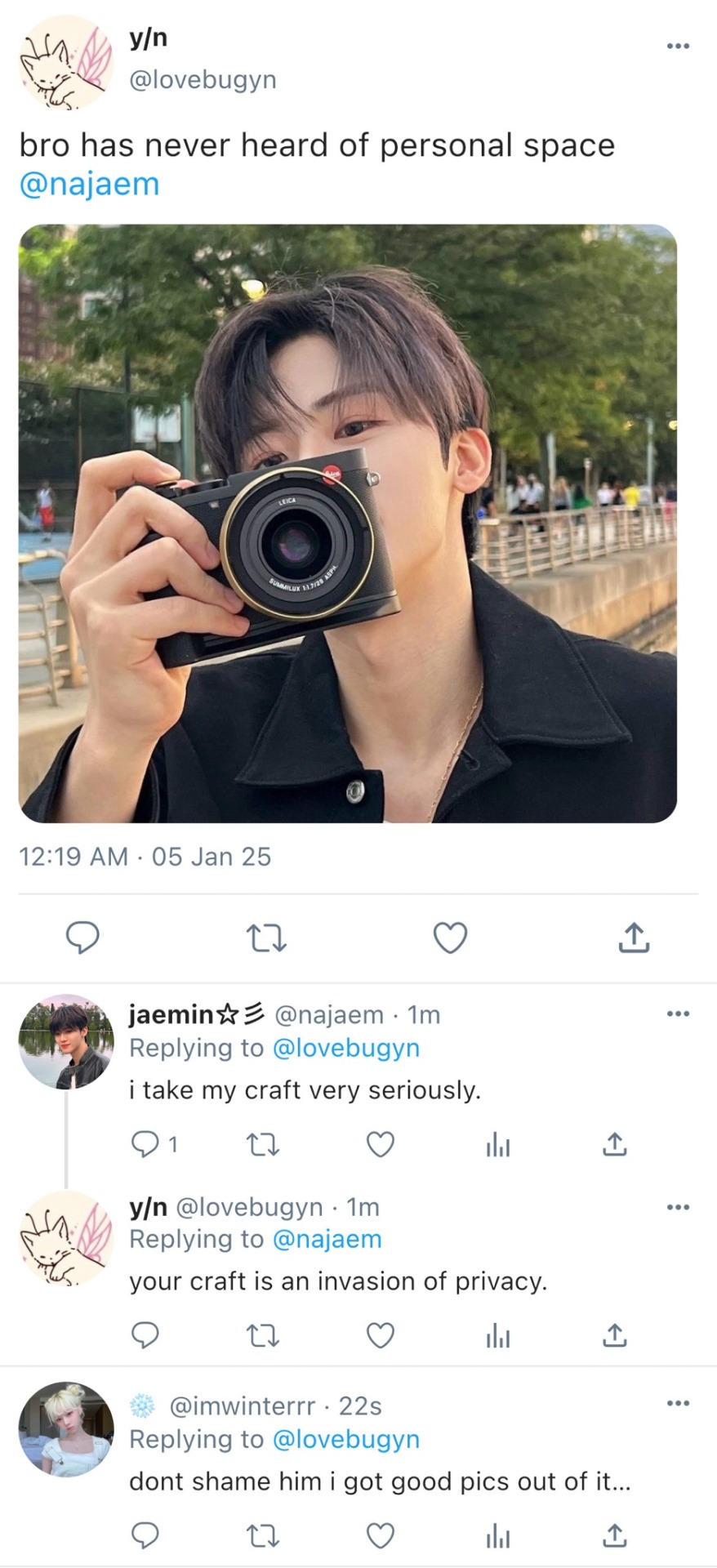The height and width of the screenshot is (1568, 717).
Task: Open more options on jaemin's reply
Action: [x=678, y=1013]
